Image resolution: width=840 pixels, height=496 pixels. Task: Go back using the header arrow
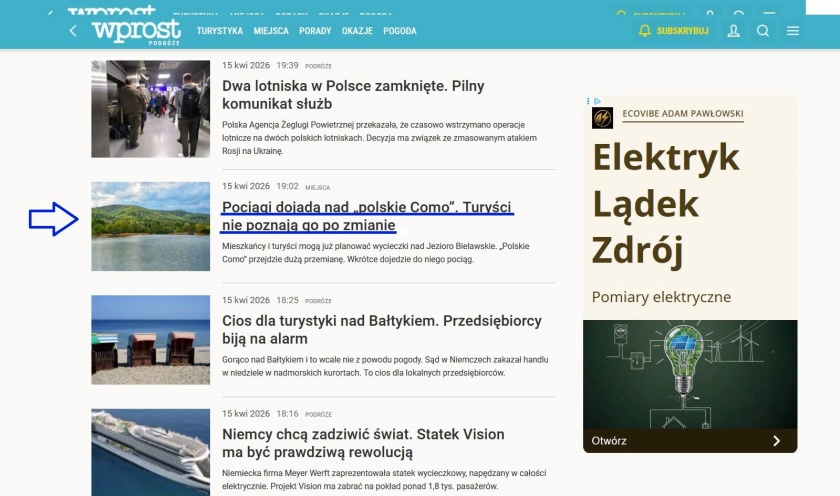(x=73, y=31)
